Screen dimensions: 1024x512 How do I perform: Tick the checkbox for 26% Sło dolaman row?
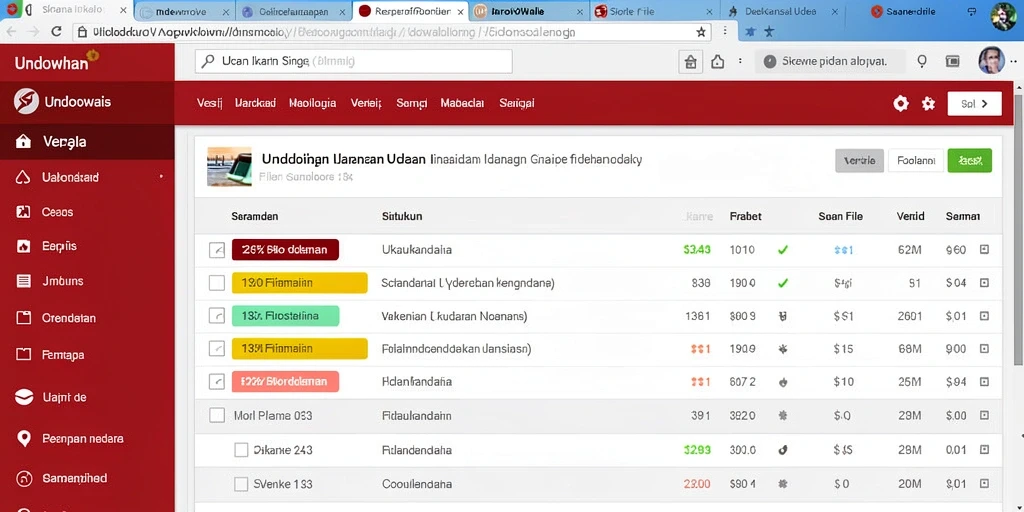click(217, 249)
